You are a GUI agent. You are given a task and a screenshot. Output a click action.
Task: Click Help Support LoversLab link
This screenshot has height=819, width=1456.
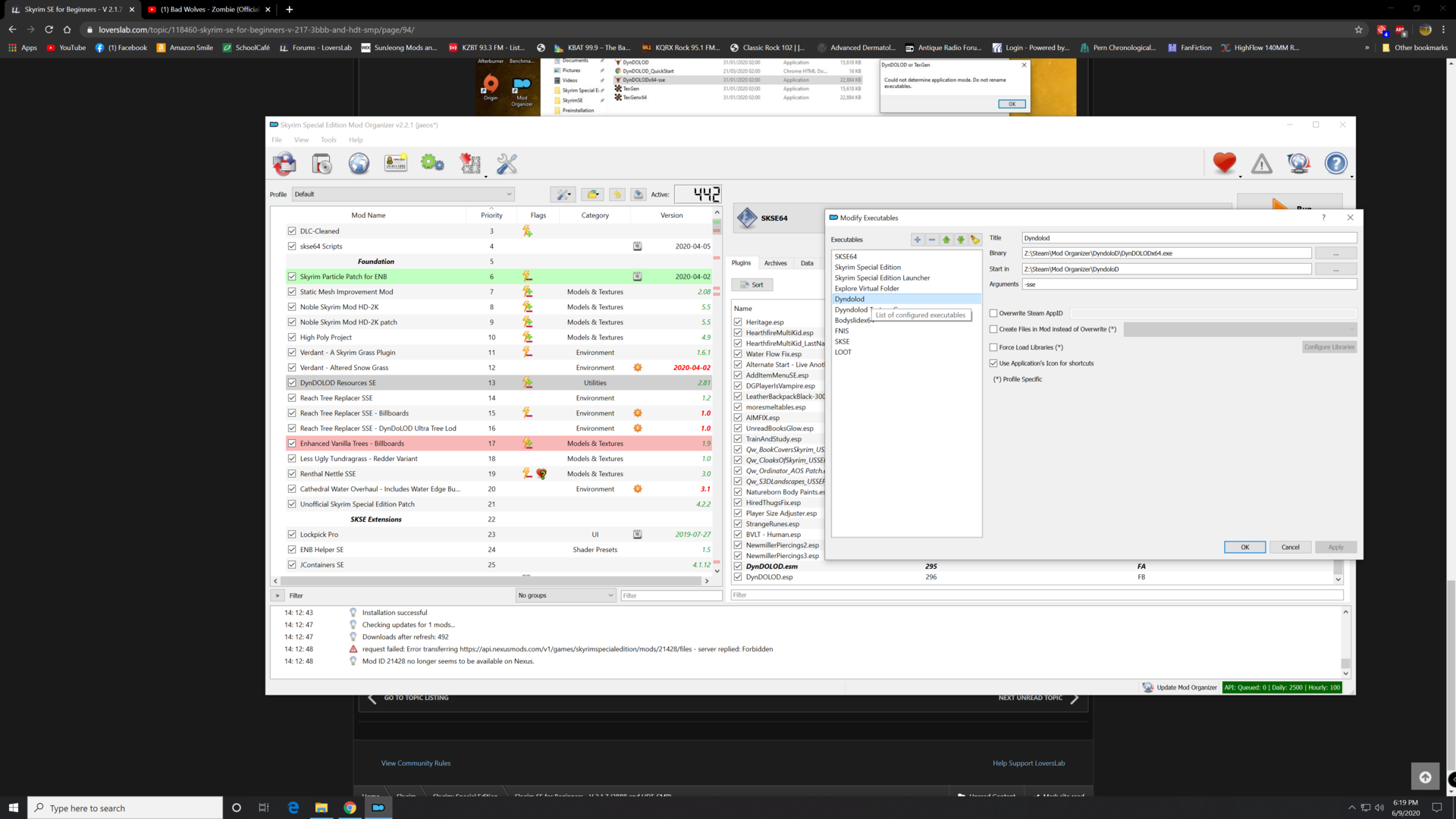(1028, 763)
